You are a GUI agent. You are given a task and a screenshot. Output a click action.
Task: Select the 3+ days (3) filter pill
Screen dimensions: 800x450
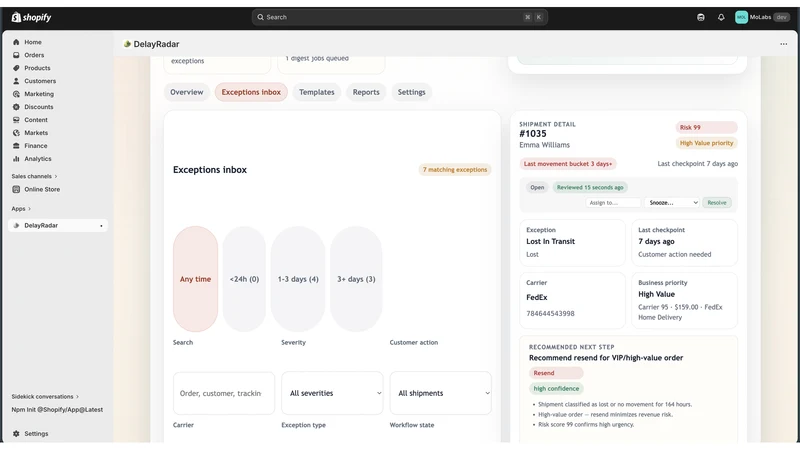tap(356, 279)
